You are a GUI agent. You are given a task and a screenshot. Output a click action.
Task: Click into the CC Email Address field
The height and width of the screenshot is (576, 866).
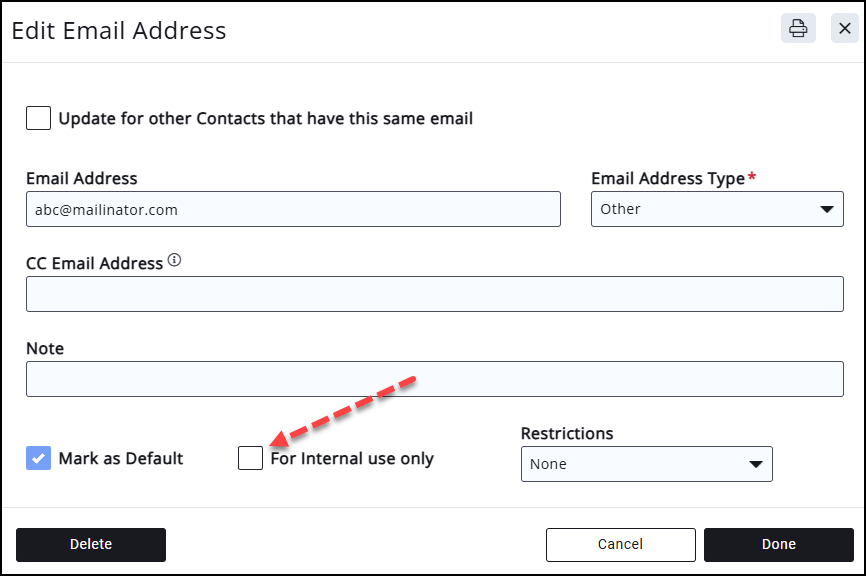(x=434, y=294)
